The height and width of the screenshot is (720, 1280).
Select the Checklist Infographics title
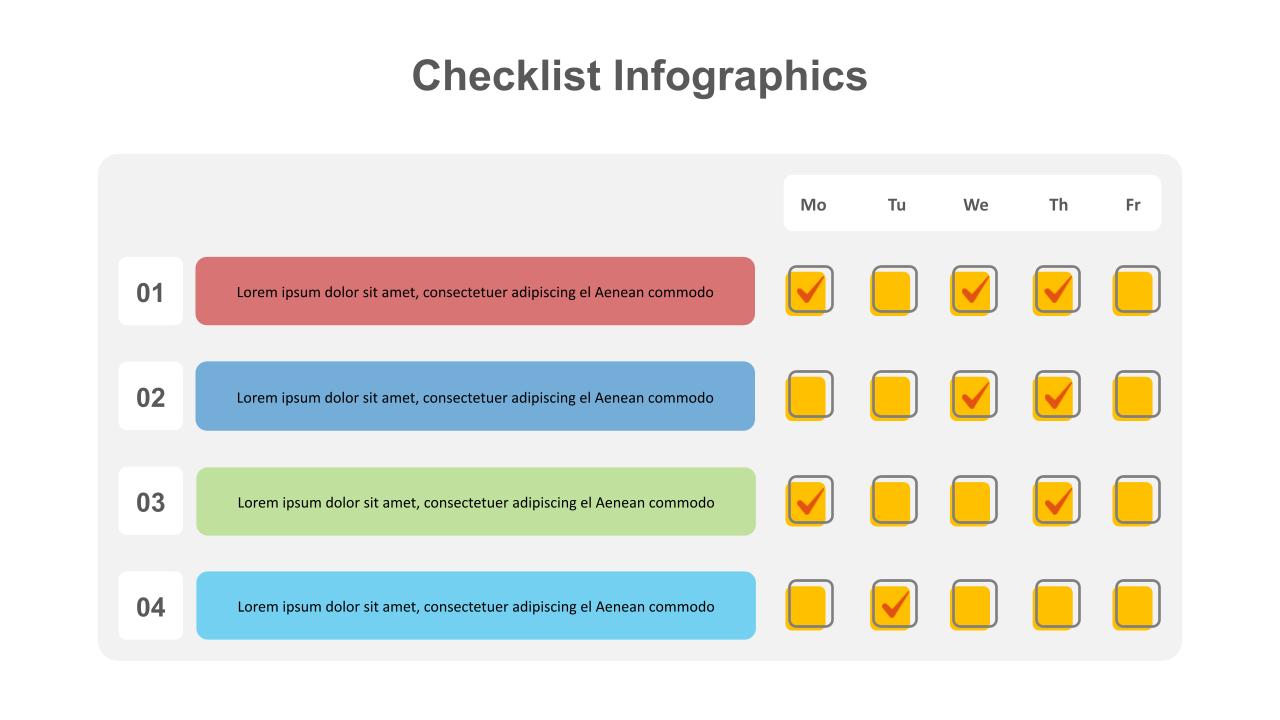(640, 76)
